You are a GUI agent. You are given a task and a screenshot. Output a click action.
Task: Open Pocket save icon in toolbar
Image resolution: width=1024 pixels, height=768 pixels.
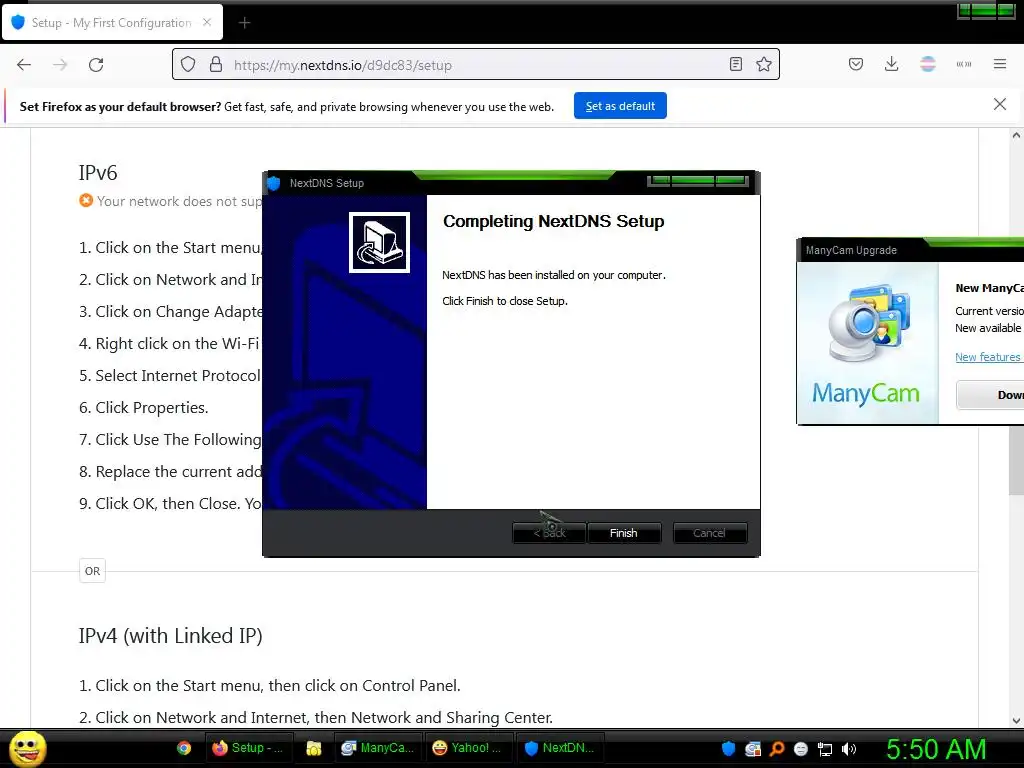coord(856,64)
